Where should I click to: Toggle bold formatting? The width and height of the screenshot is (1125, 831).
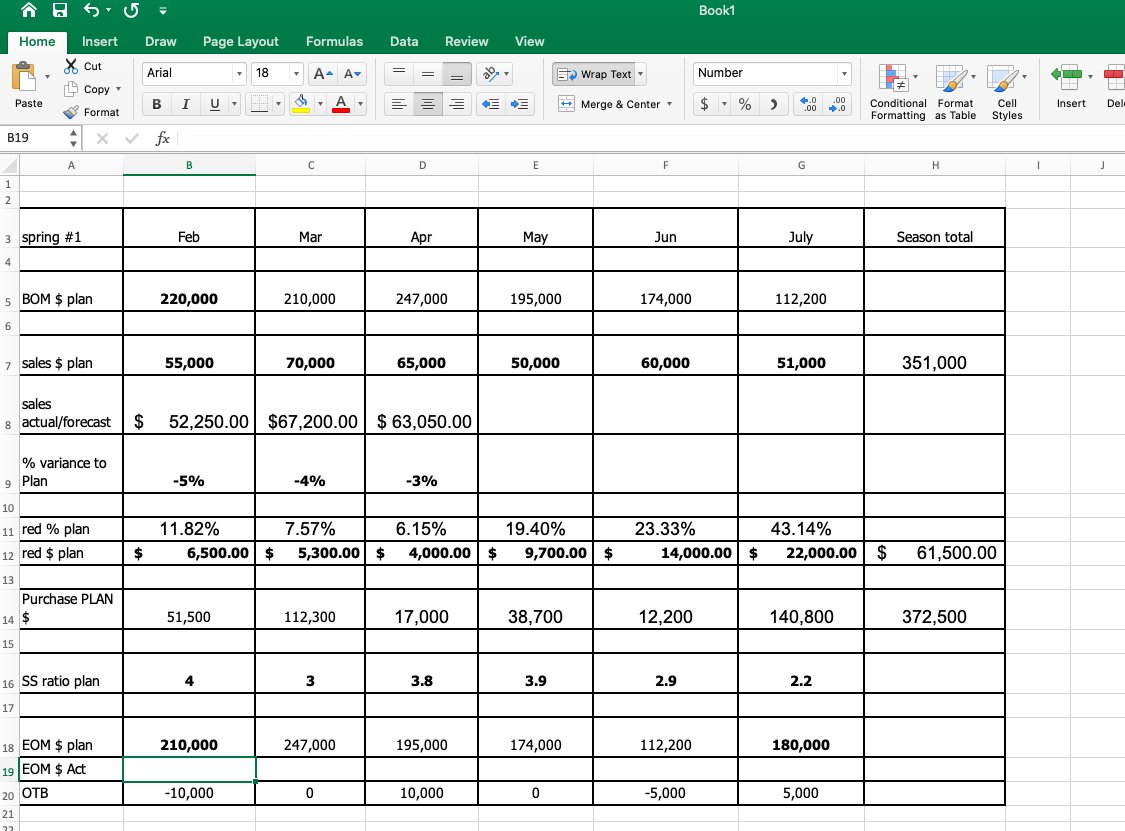point(156,103)
